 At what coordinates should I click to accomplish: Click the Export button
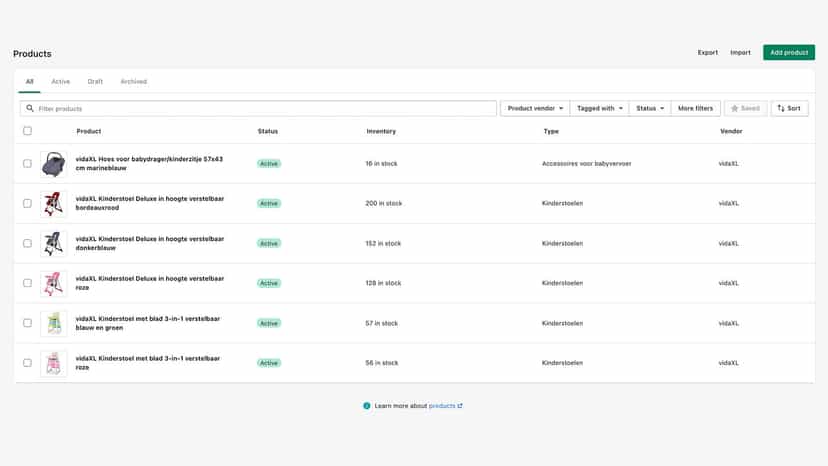click(x=708, y=52)
